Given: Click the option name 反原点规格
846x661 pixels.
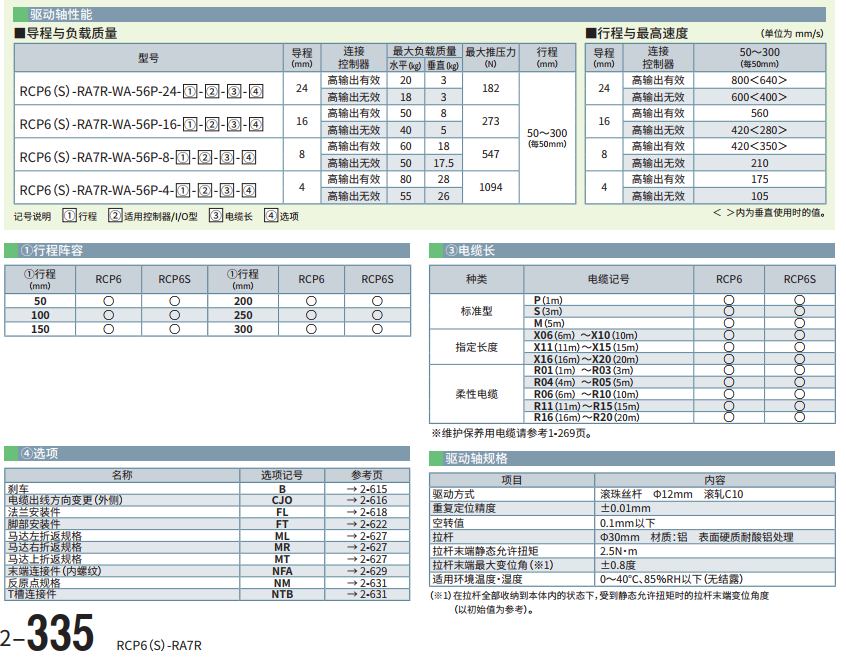Looking at the screenshot, I should pyautogui.click(x=33, y=583).
